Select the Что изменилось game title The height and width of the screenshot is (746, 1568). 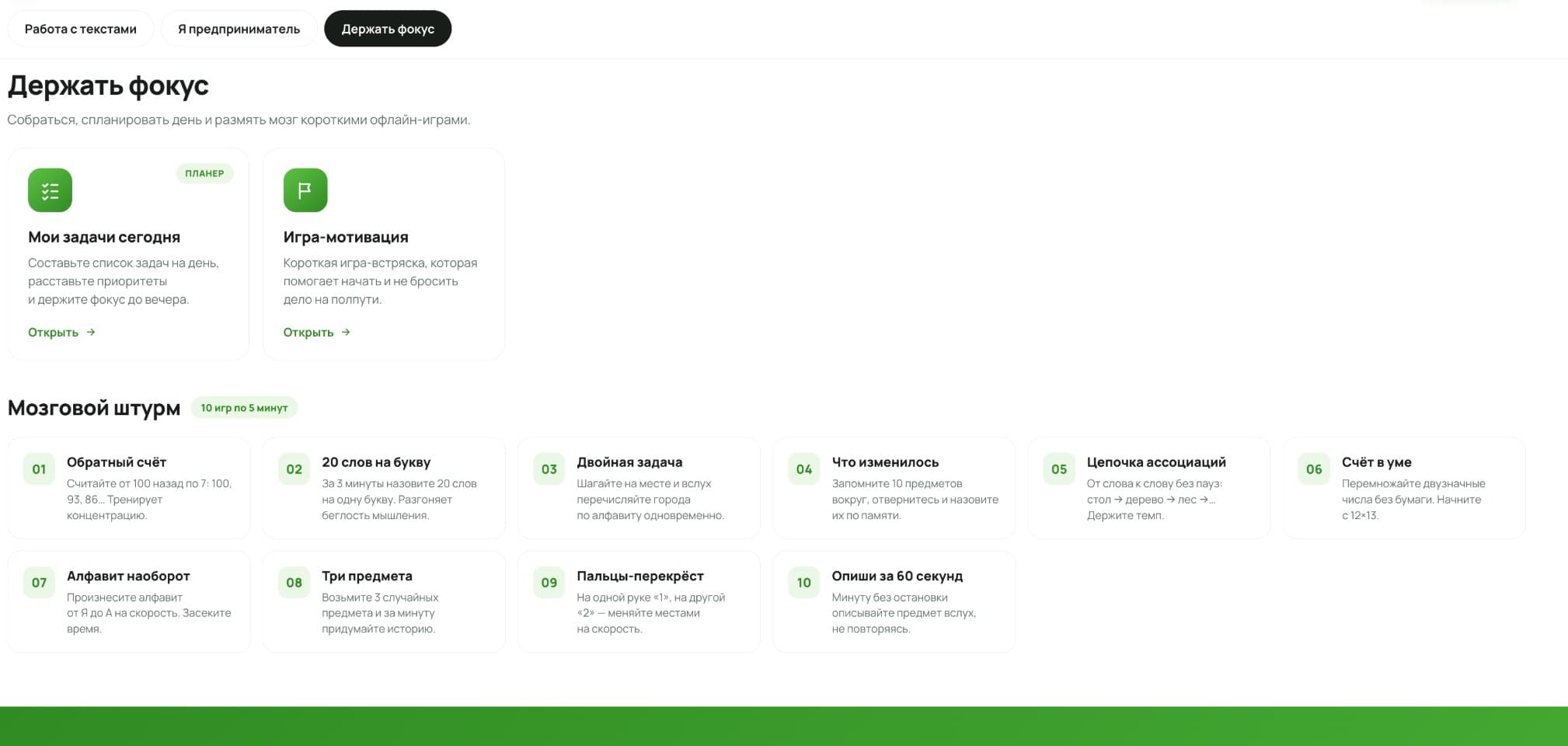[885, 462]
